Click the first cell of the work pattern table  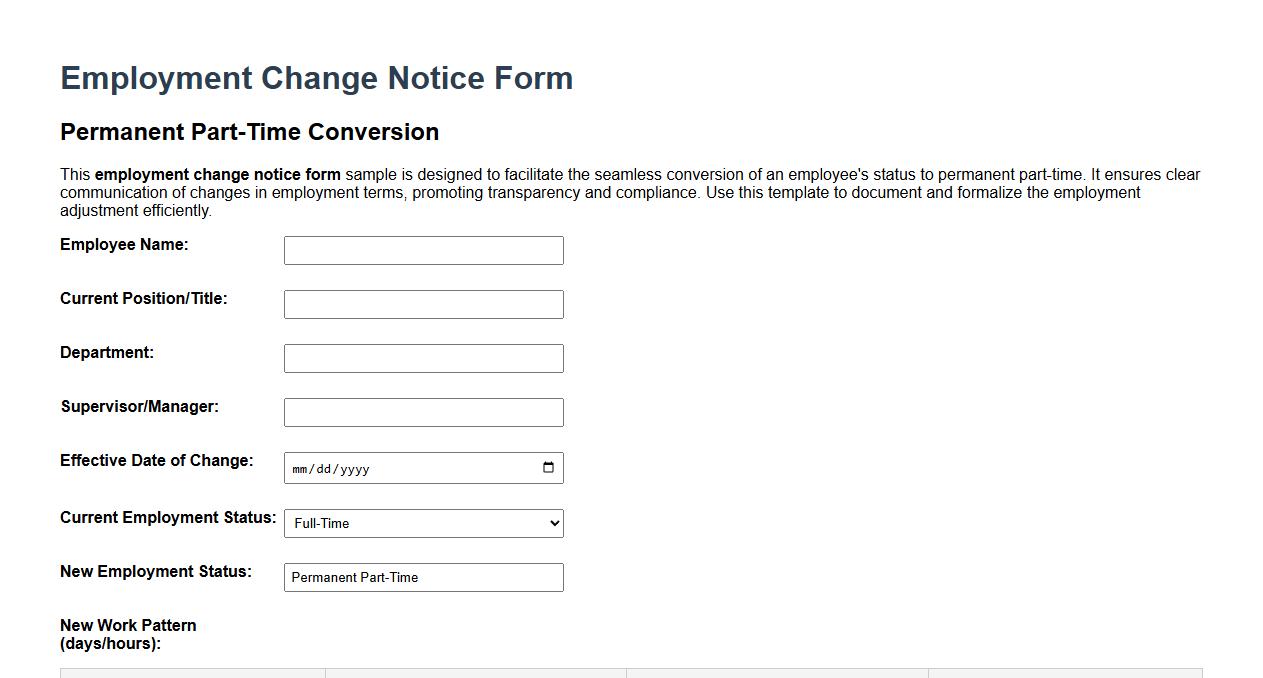(x=193, y=673)
